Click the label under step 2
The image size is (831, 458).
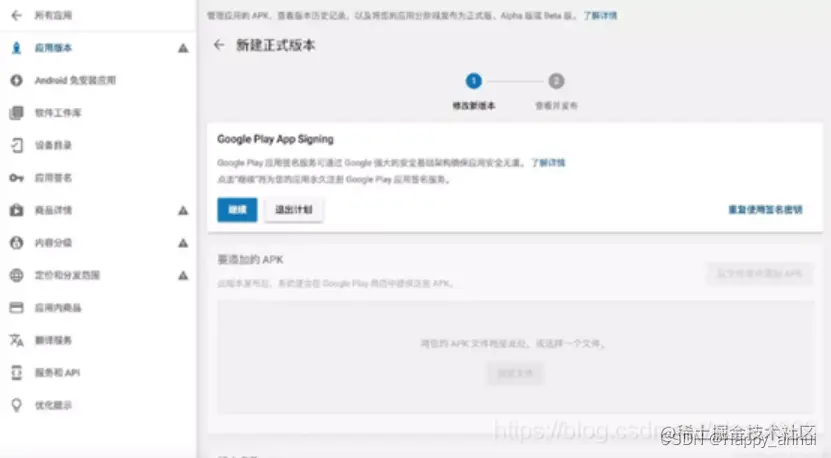[556, 106]
